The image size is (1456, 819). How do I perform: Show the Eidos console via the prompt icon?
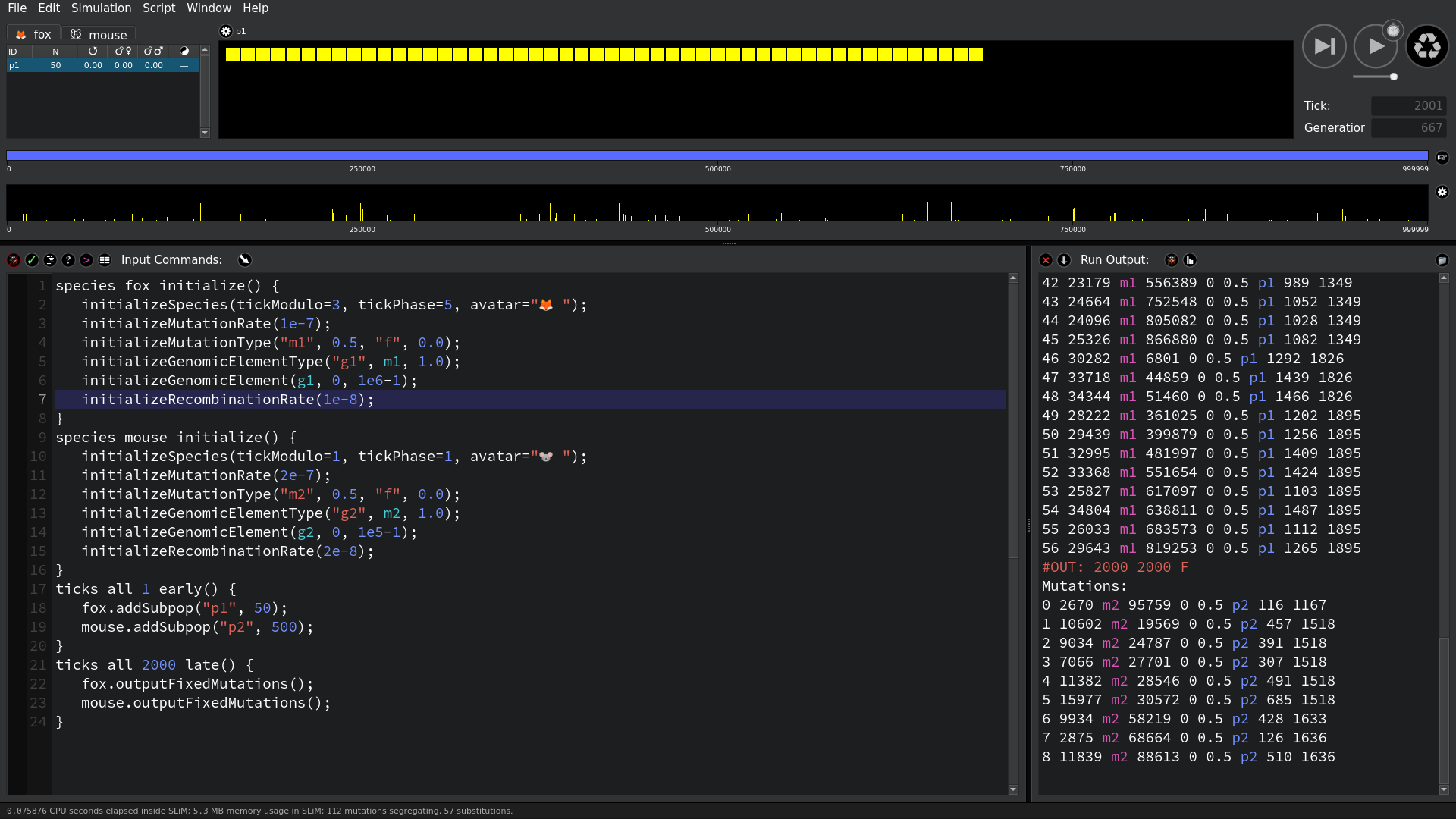86,259
